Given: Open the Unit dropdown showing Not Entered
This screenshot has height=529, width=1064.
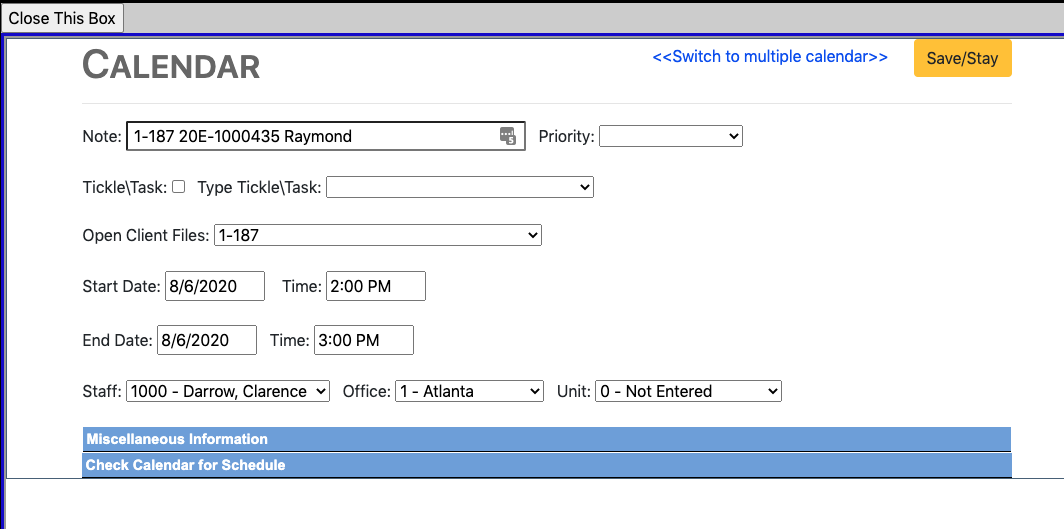Looking at the screenshot, I should (687, 391).
